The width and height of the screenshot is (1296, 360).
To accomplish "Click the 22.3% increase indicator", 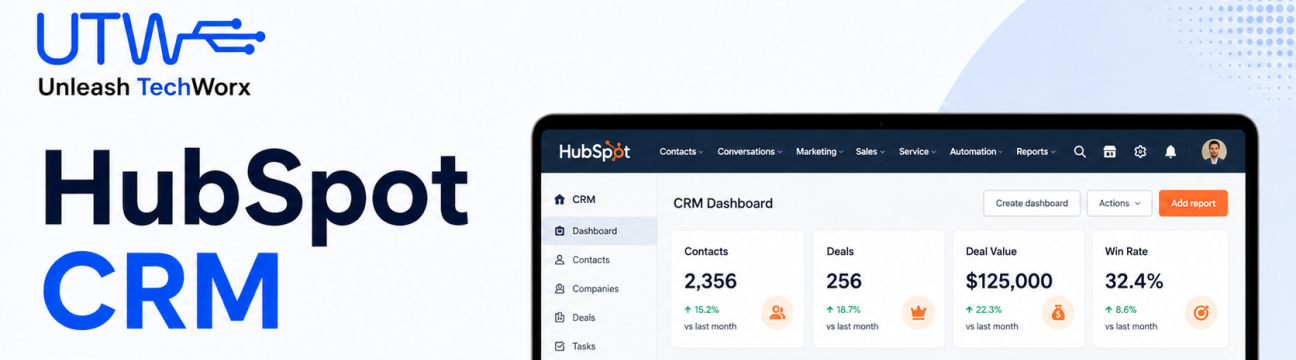I will pyautogui.click(x=983, y=310).
